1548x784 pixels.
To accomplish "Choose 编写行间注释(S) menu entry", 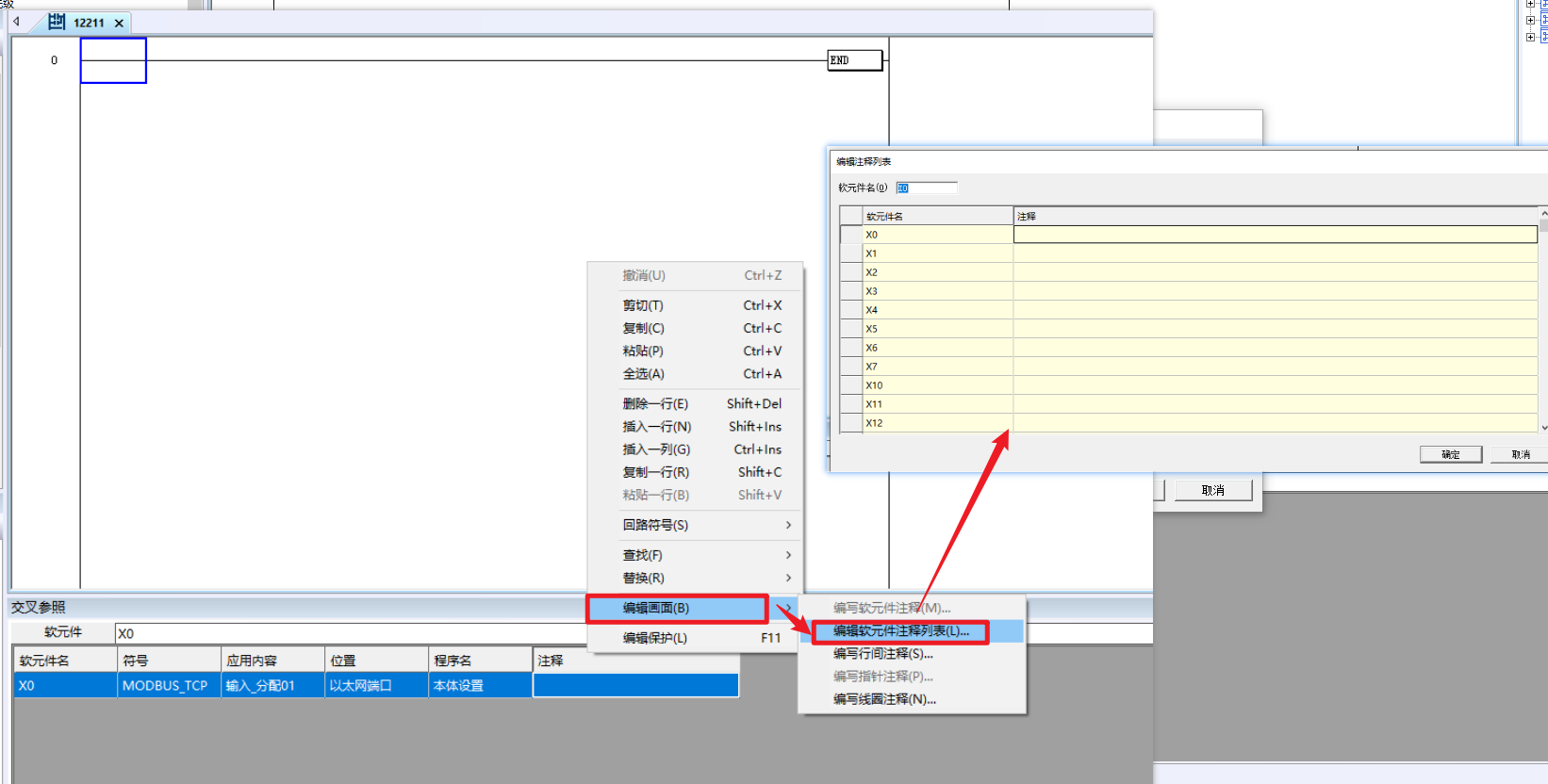I will 882,653.
